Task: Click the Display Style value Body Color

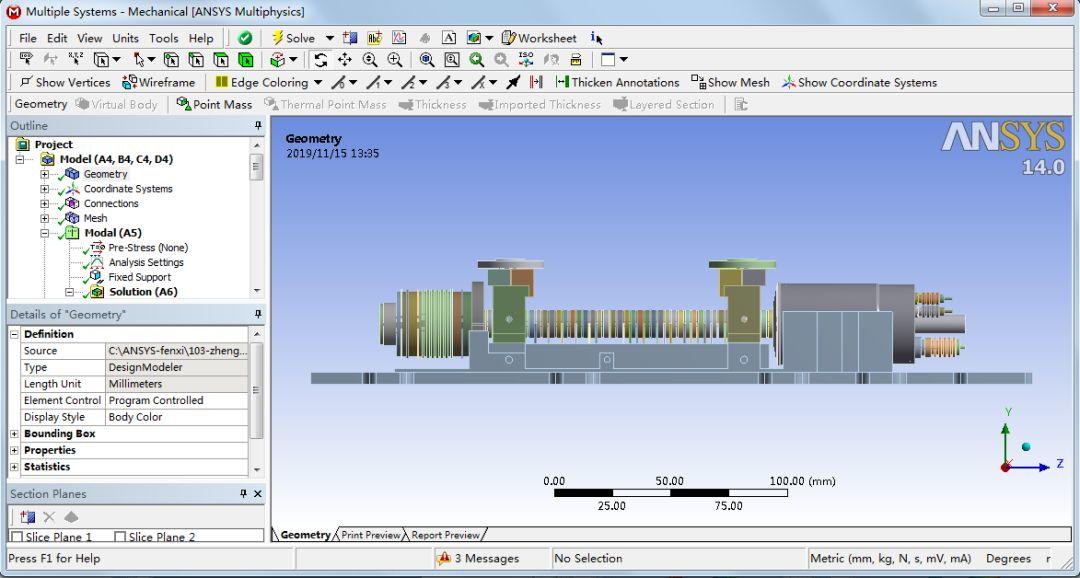Action: tap(176, 417)
